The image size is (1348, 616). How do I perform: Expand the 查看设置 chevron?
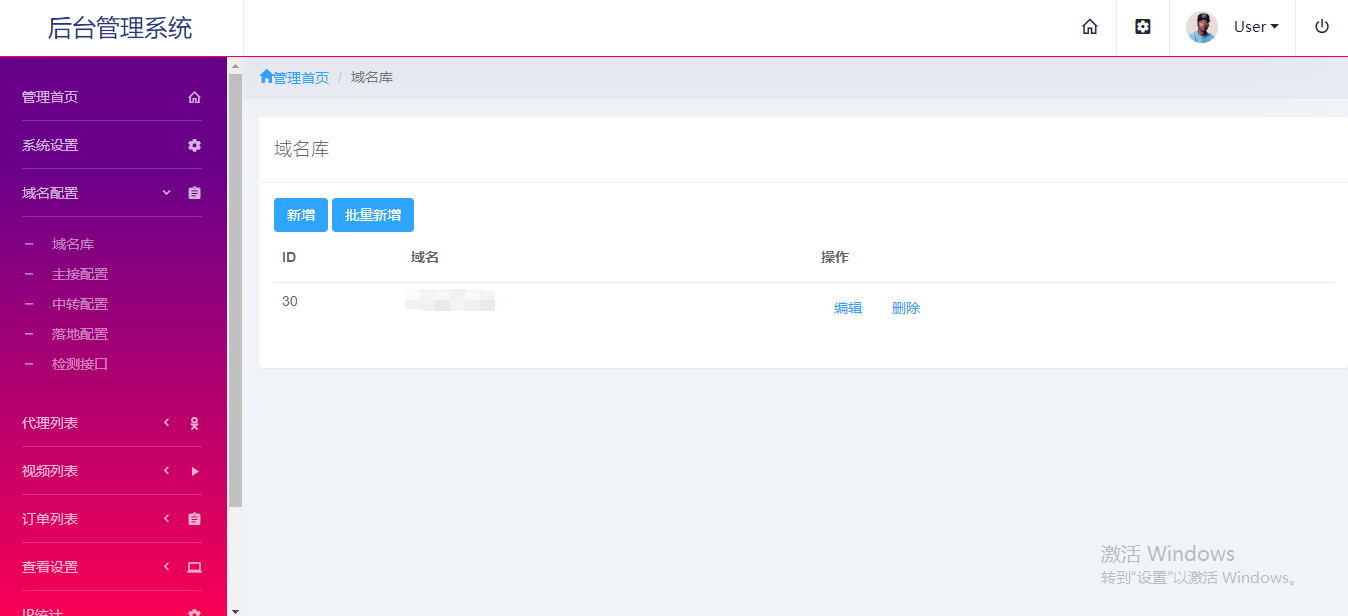pyautogui.click(x=167, y=567)
